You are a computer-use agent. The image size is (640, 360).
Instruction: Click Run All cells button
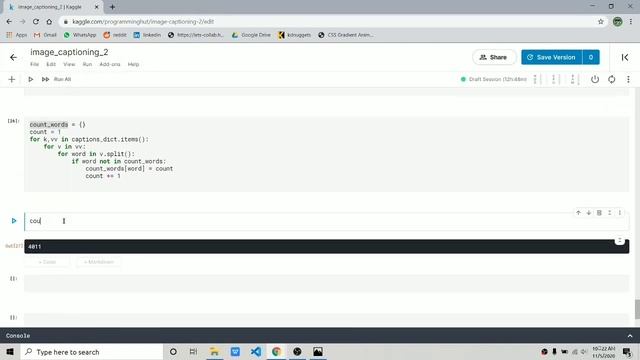(x=57, y=79)
